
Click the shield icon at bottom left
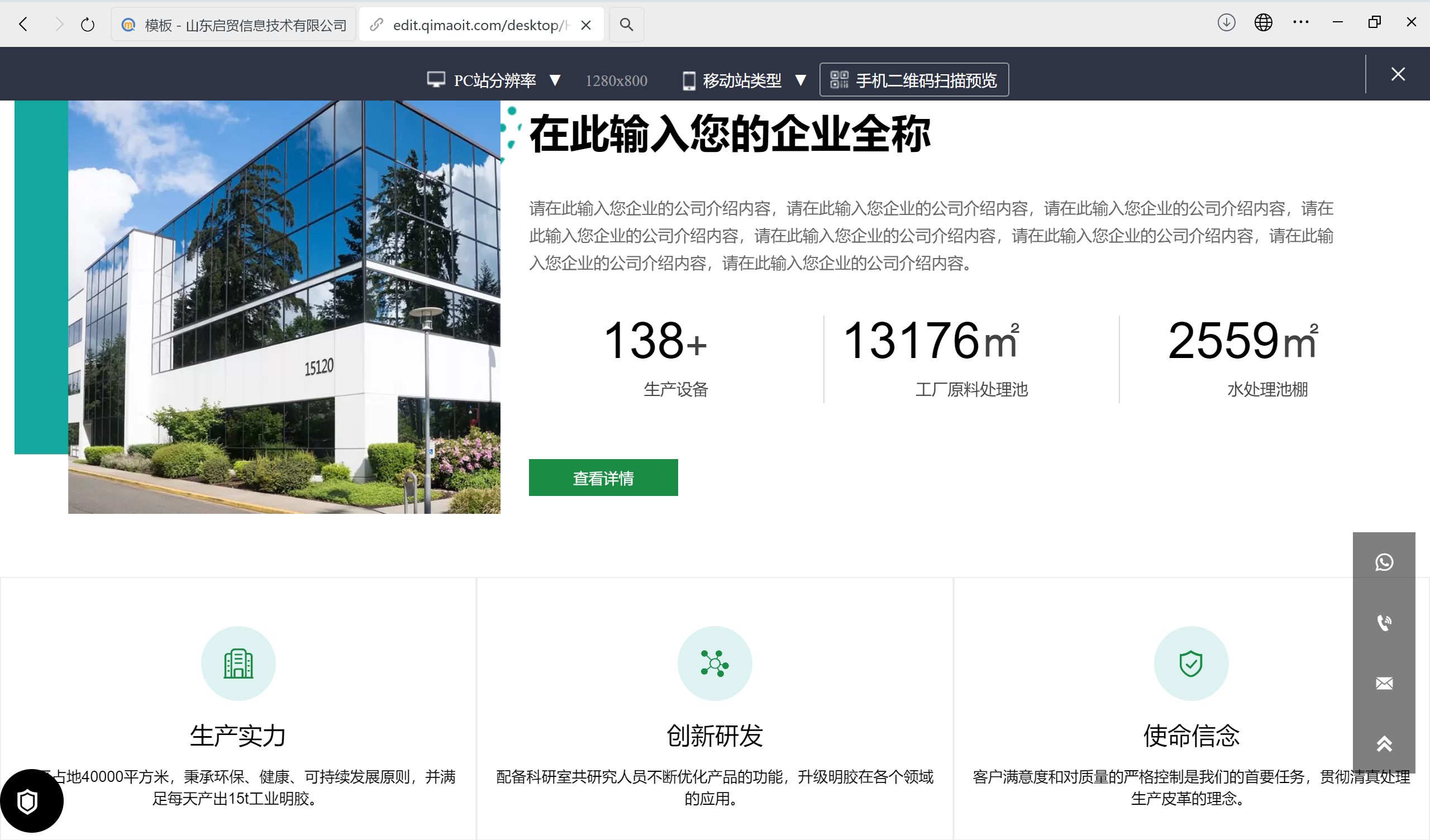(x=27, y=801)
